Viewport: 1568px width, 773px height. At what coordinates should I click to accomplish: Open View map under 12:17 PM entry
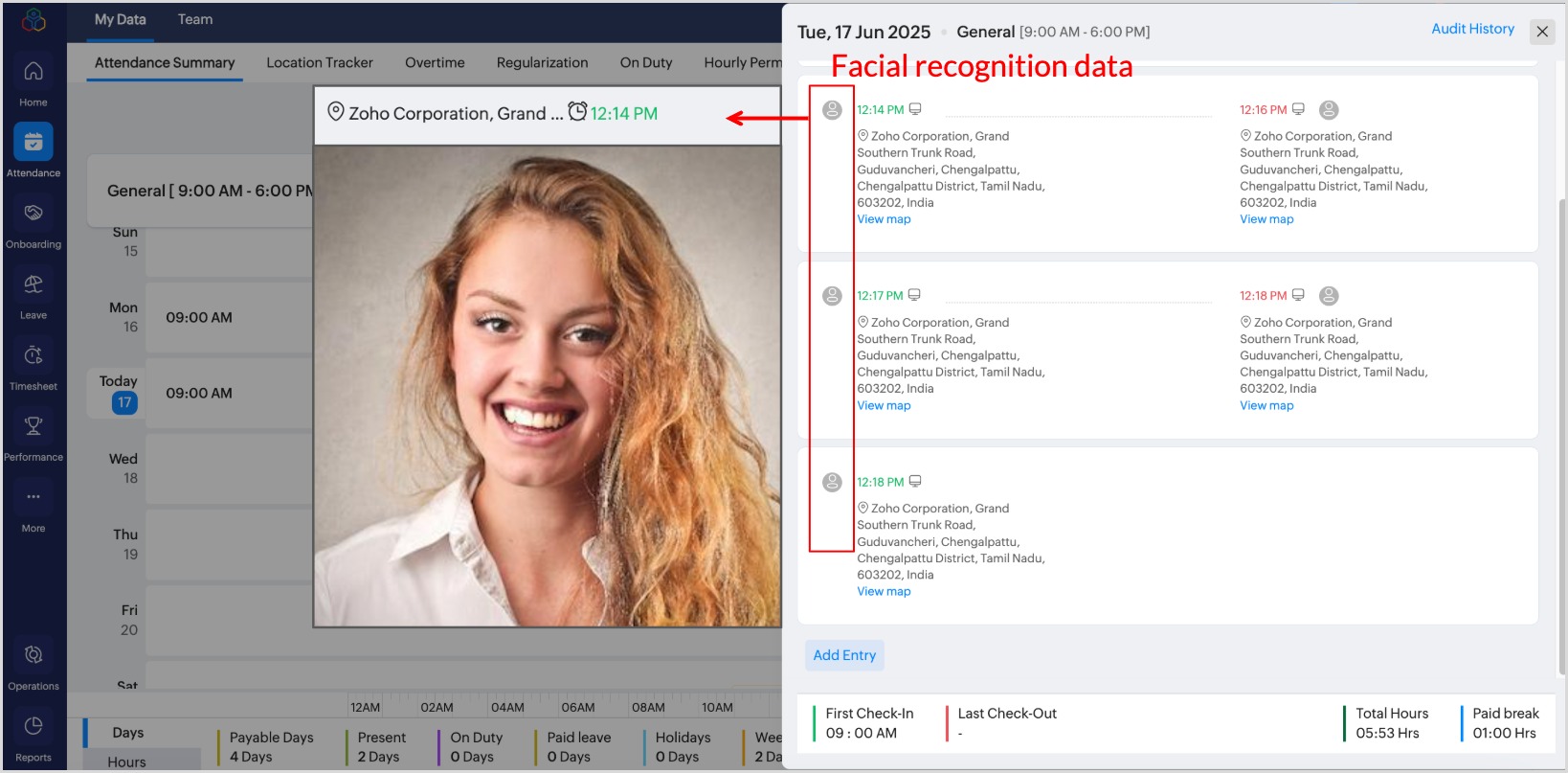click(x=884, y=405)
